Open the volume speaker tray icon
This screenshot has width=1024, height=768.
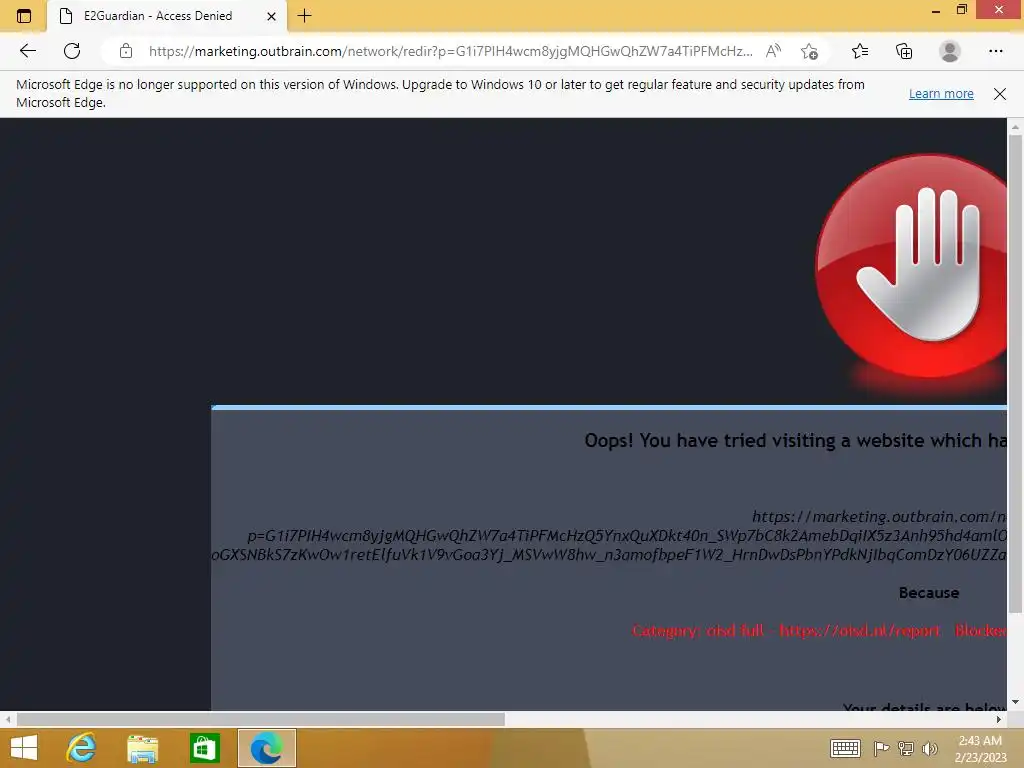(929, 748)
